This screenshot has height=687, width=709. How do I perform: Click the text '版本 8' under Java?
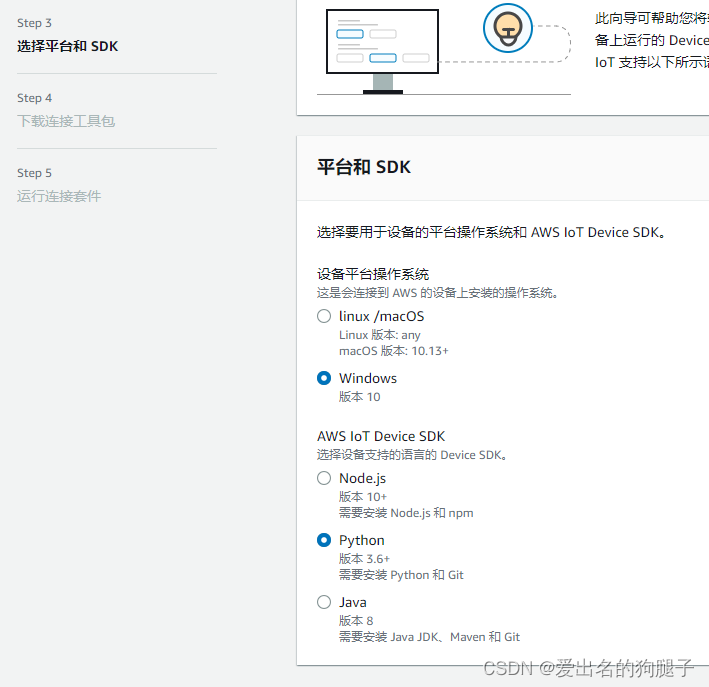(356, 621)
